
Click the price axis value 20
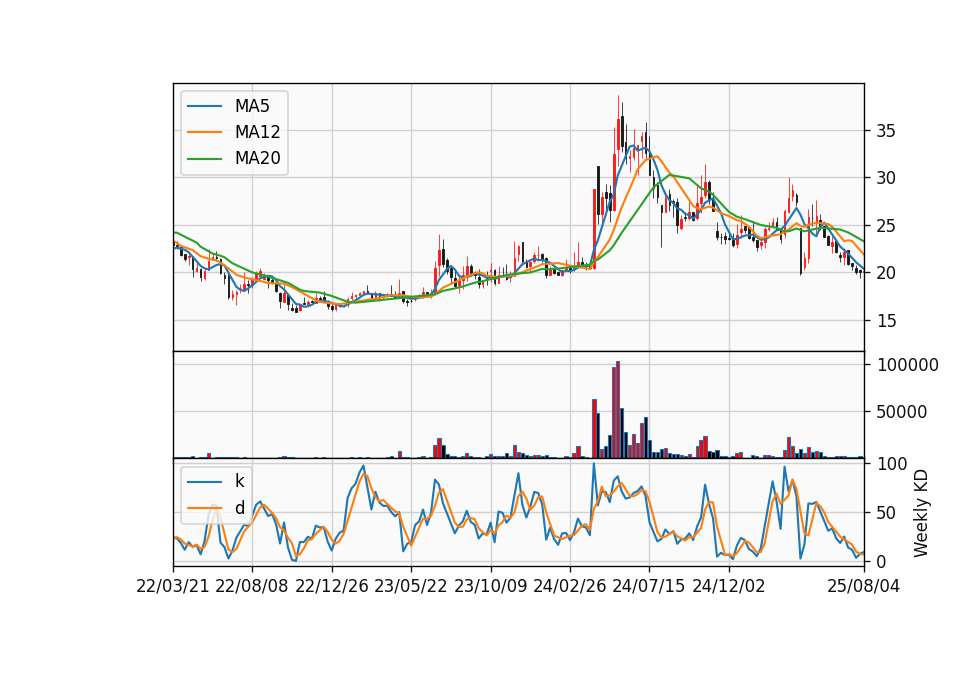click(886, 273)
